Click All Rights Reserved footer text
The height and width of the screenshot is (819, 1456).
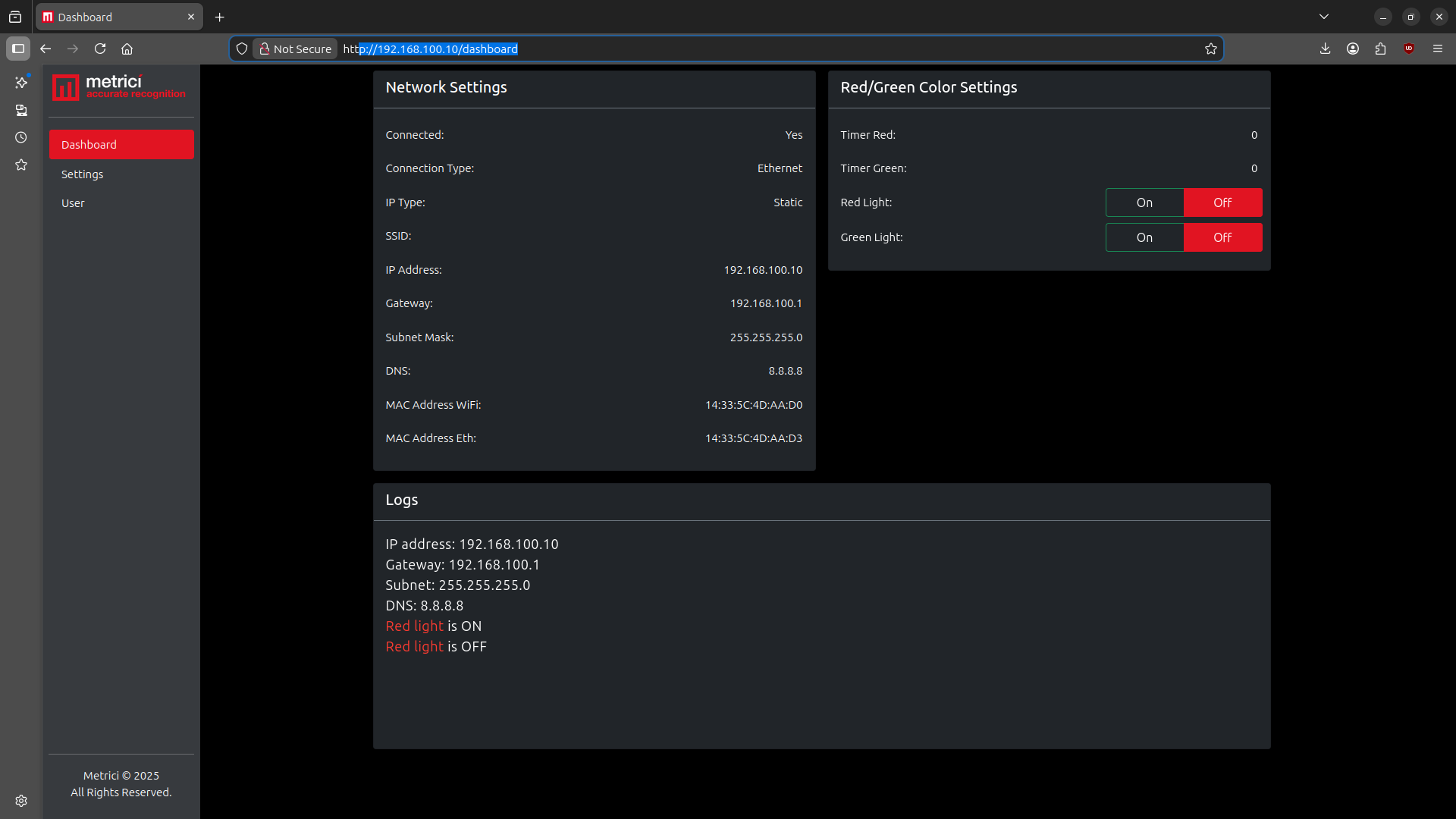[x=121, y=792]
